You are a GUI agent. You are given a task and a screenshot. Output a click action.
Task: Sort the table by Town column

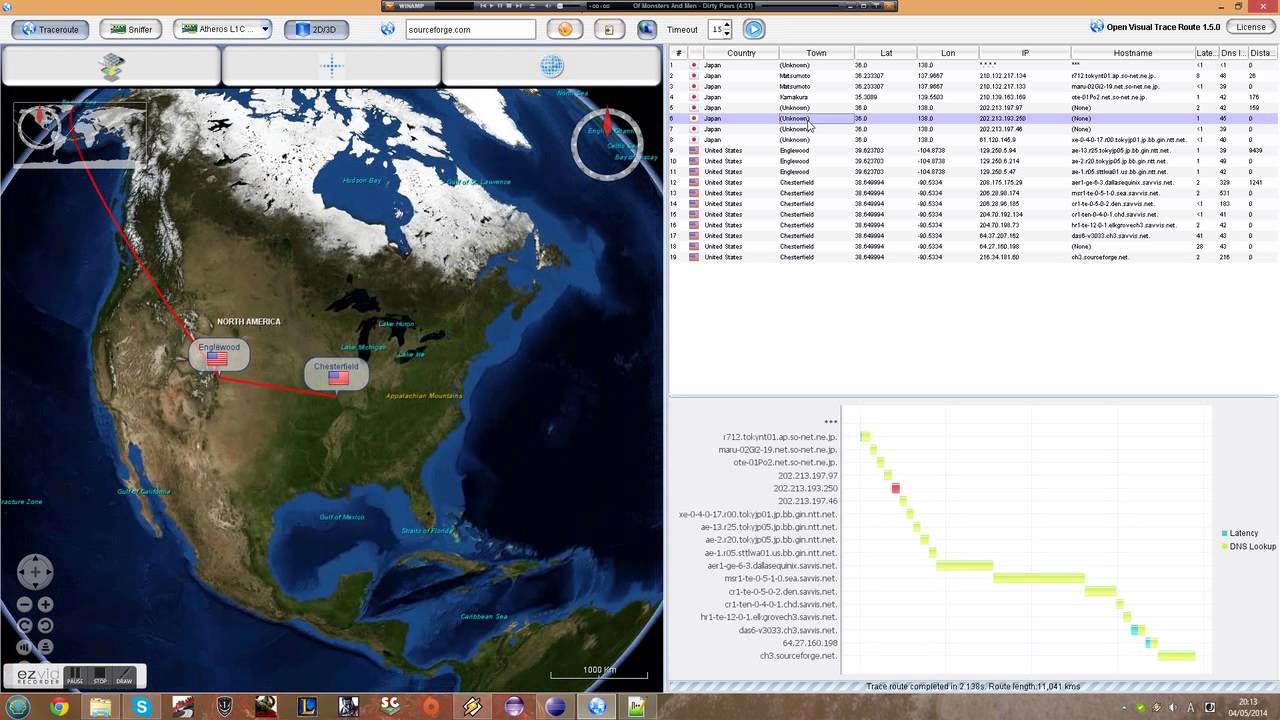[x=816, y=53]
